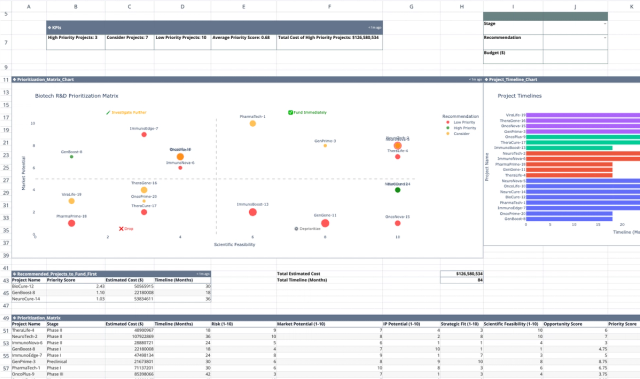The width and height of the screenshot is (640, 379).
Task: Click the GenBoost-8 green bubble
Action: pyautogui.click(x=71, y=157)
